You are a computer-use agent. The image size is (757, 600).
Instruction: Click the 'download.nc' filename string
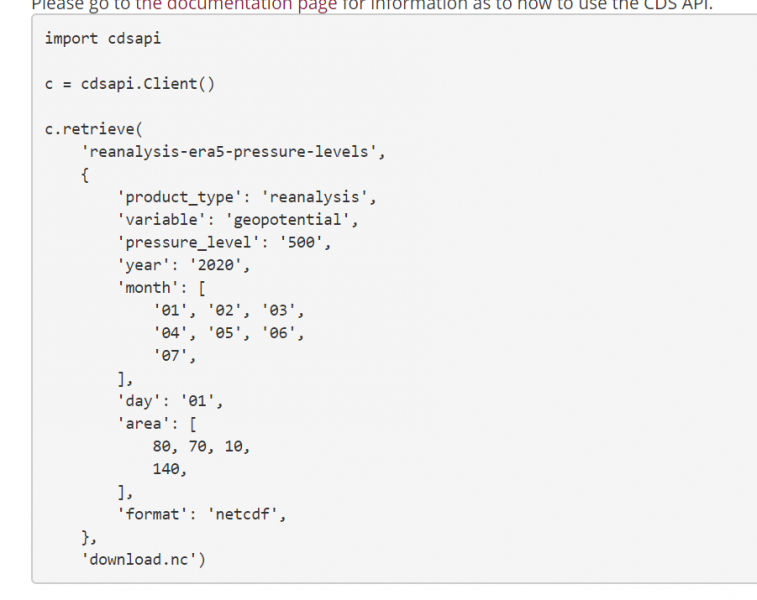[144, 559]
